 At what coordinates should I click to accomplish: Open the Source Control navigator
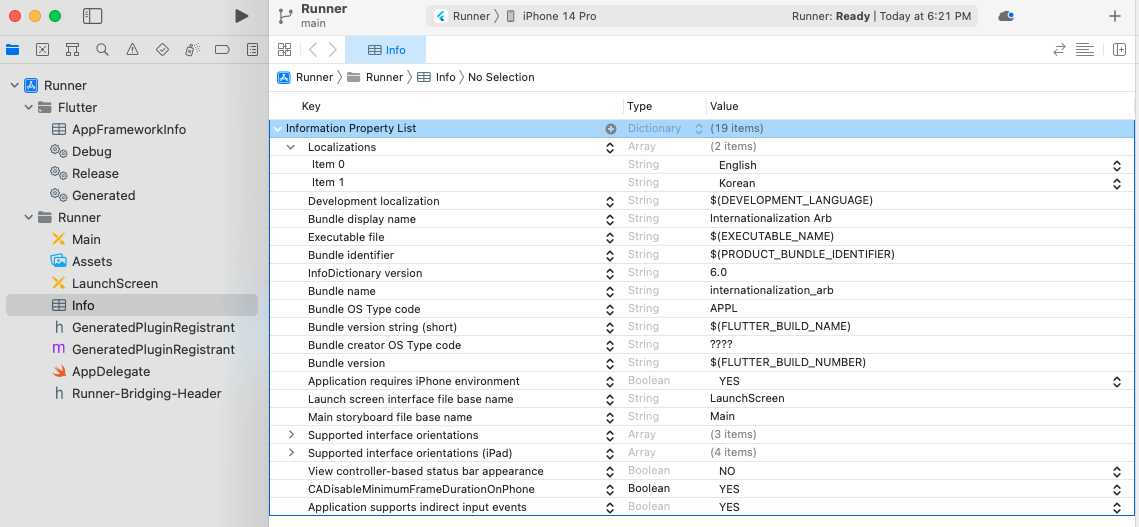point(42,49)
